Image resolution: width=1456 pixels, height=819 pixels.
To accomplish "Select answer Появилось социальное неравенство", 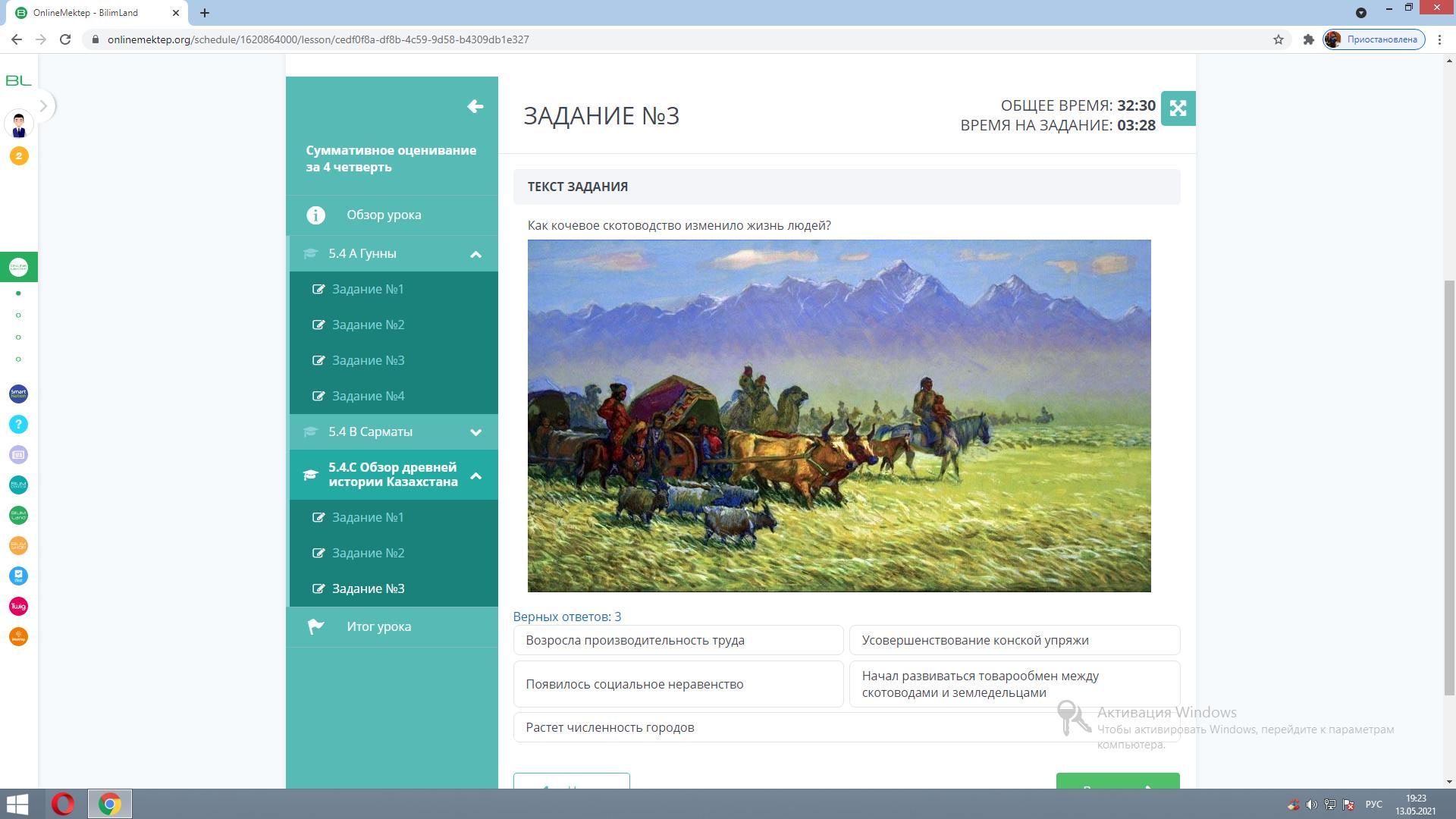I will point(678,684).
